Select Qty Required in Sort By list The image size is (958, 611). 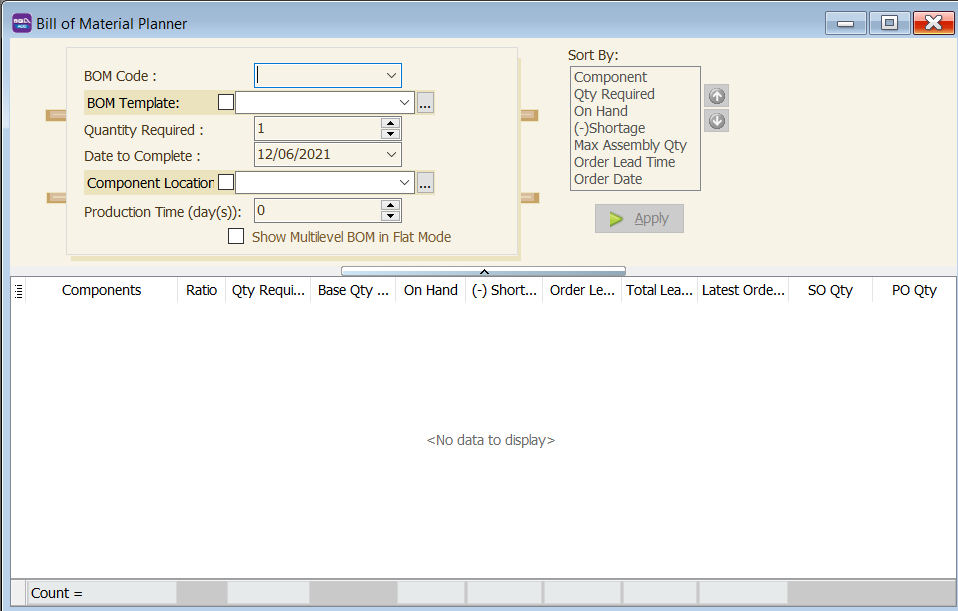tap(614, 94)
